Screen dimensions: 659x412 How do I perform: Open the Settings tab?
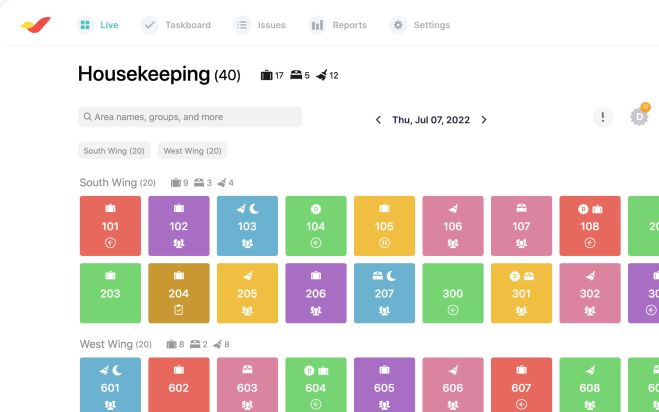(x=420, y=25)
